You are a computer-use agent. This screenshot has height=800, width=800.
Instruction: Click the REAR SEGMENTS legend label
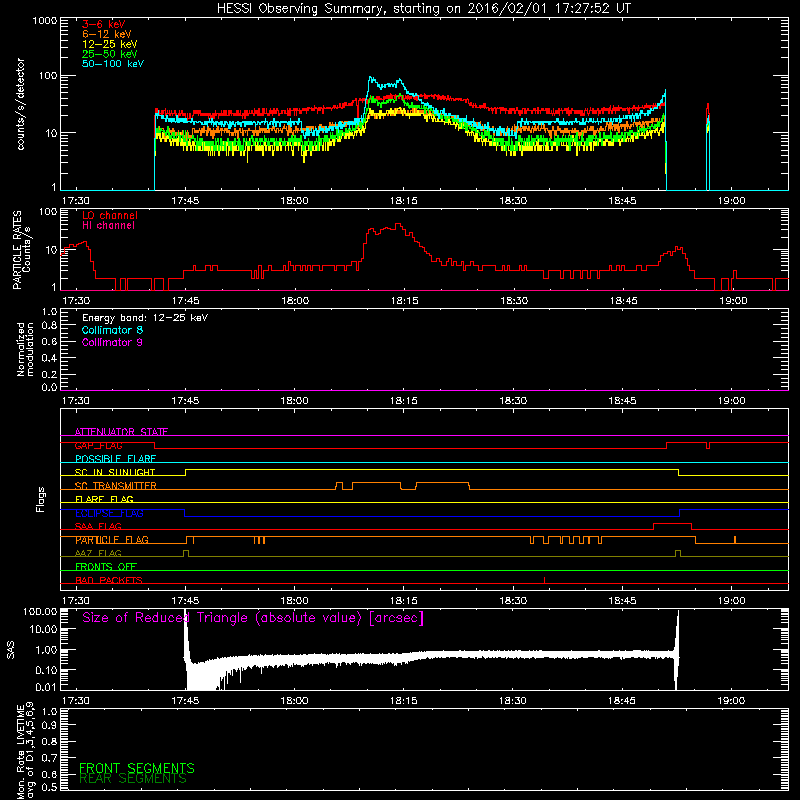click(133, 779)
